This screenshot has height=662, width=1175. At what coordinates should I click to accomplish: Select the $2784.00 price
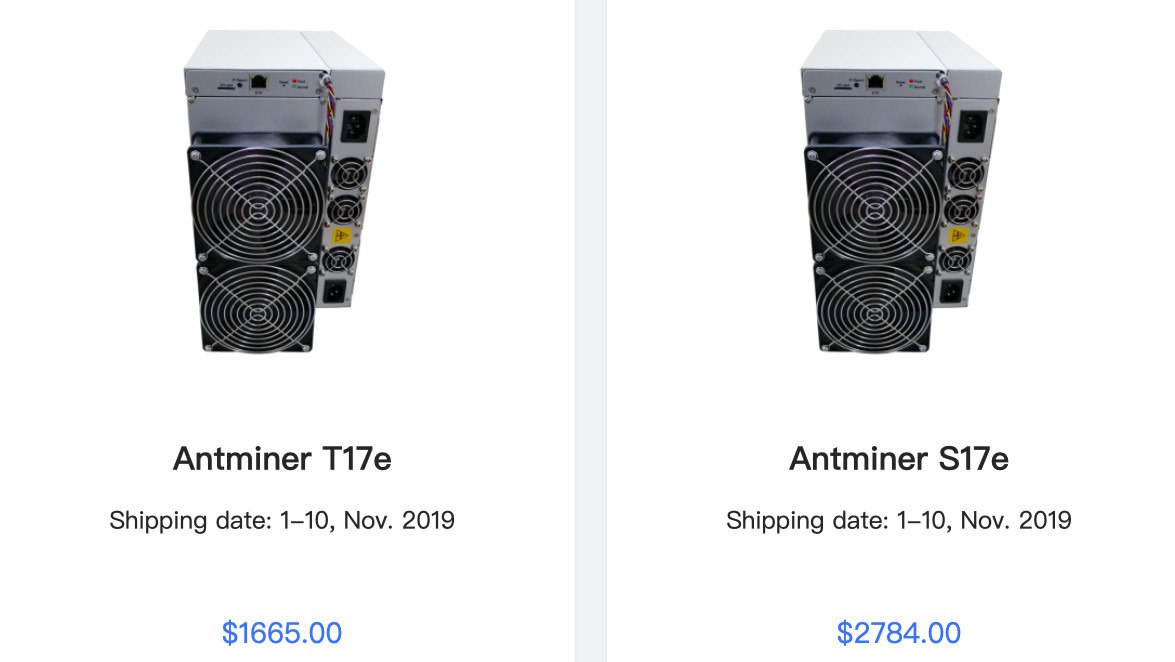[899, 633]
